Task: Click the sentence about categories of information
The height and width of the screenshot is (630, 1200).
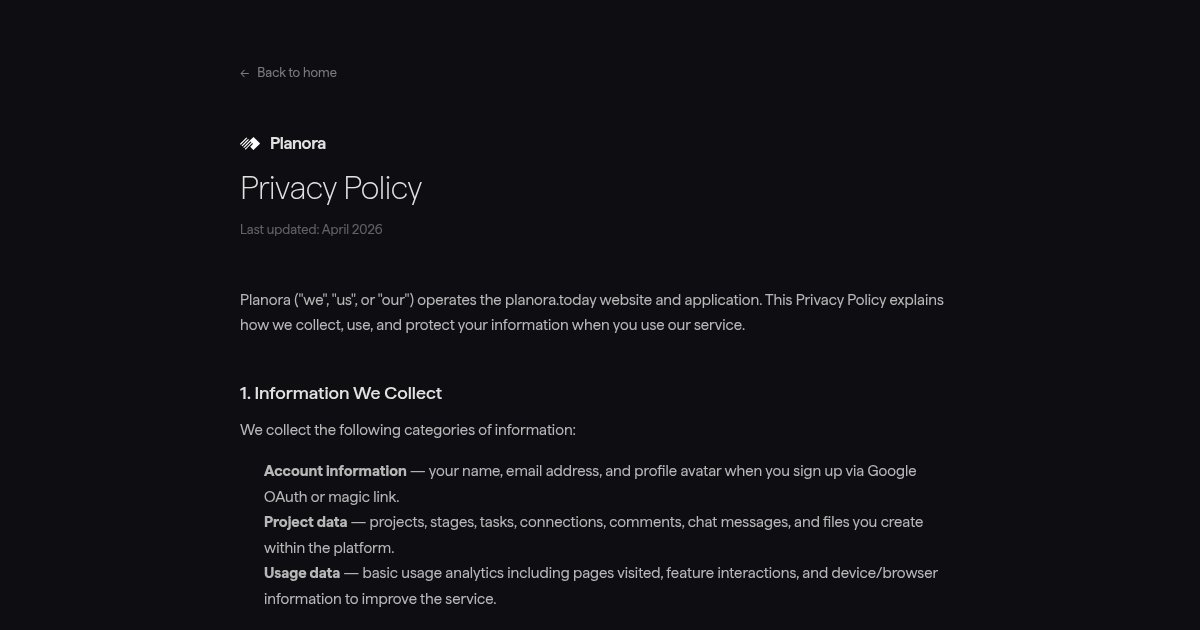Action: pos(408,430)
